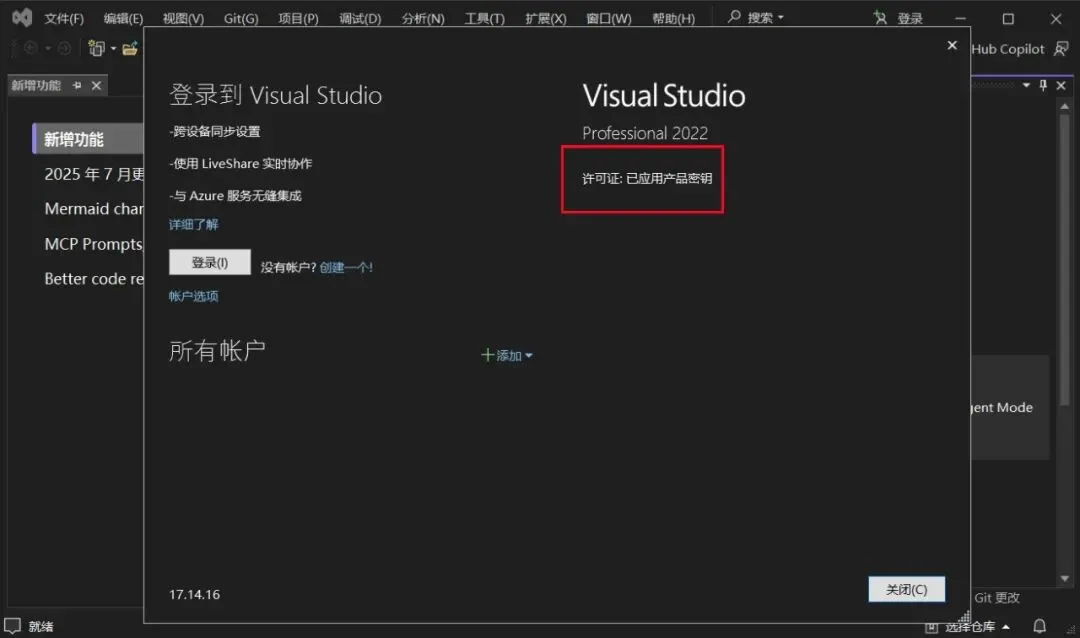Open the 文件(F) menu

tap(64, 19)
